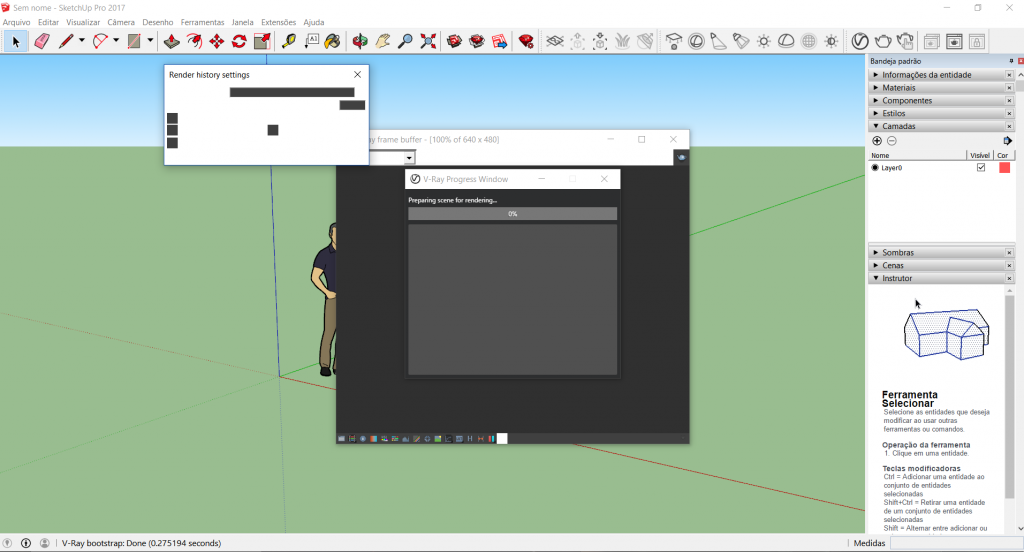Open the Arc tool dropdown arrow
The image size is (1024, 552).
point(116,41)
